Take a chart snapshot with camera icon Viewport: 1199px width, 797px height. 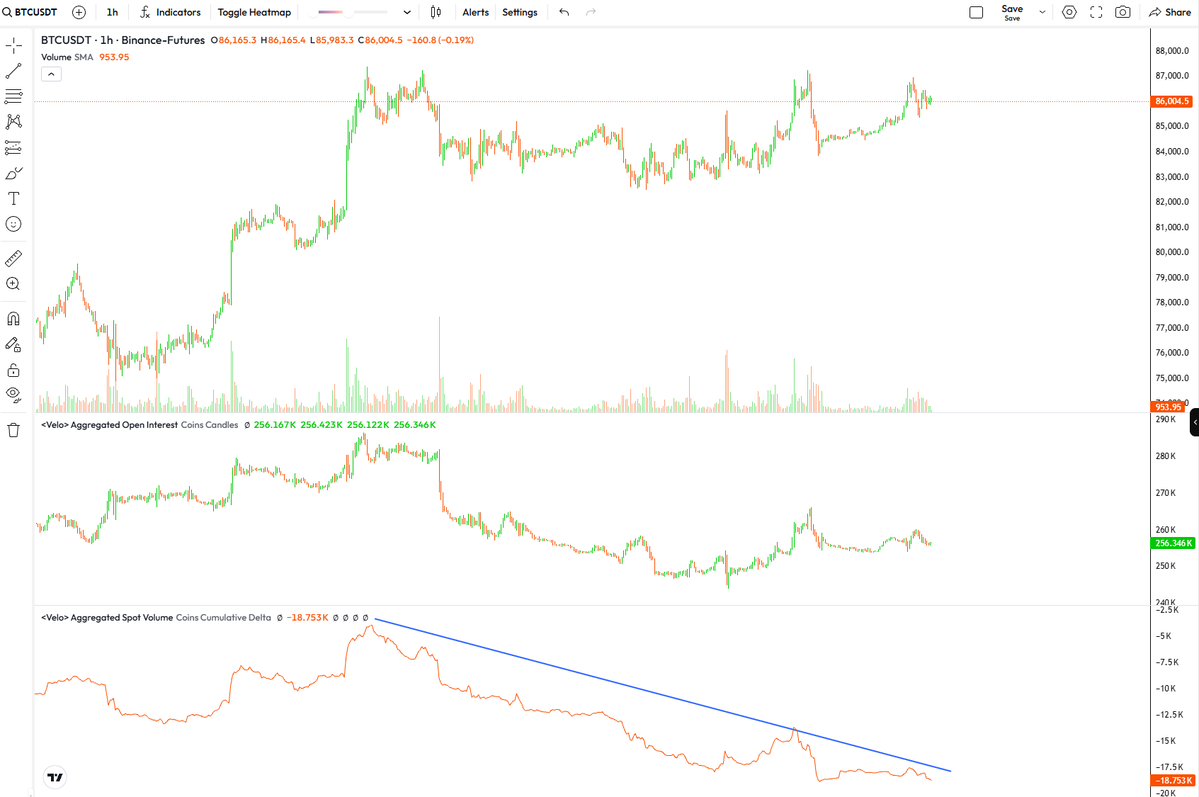point(1123,12)
